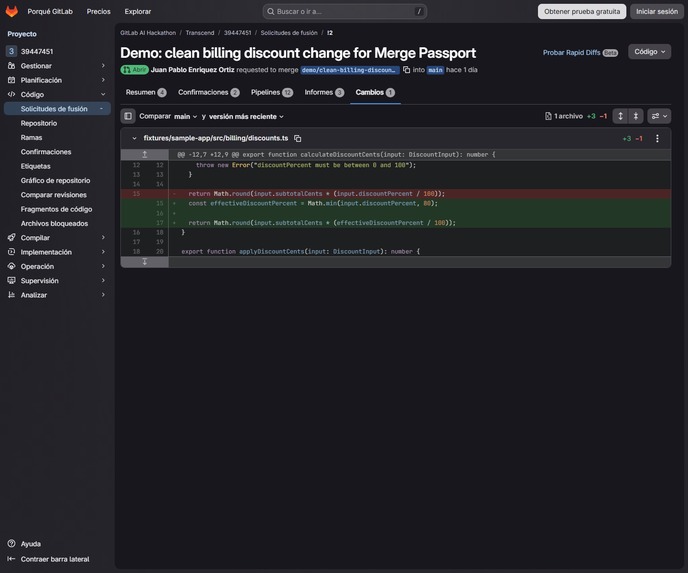Collapse the discounts.ts file diff chevron
688x573 pixels.
tap(134, 138)
